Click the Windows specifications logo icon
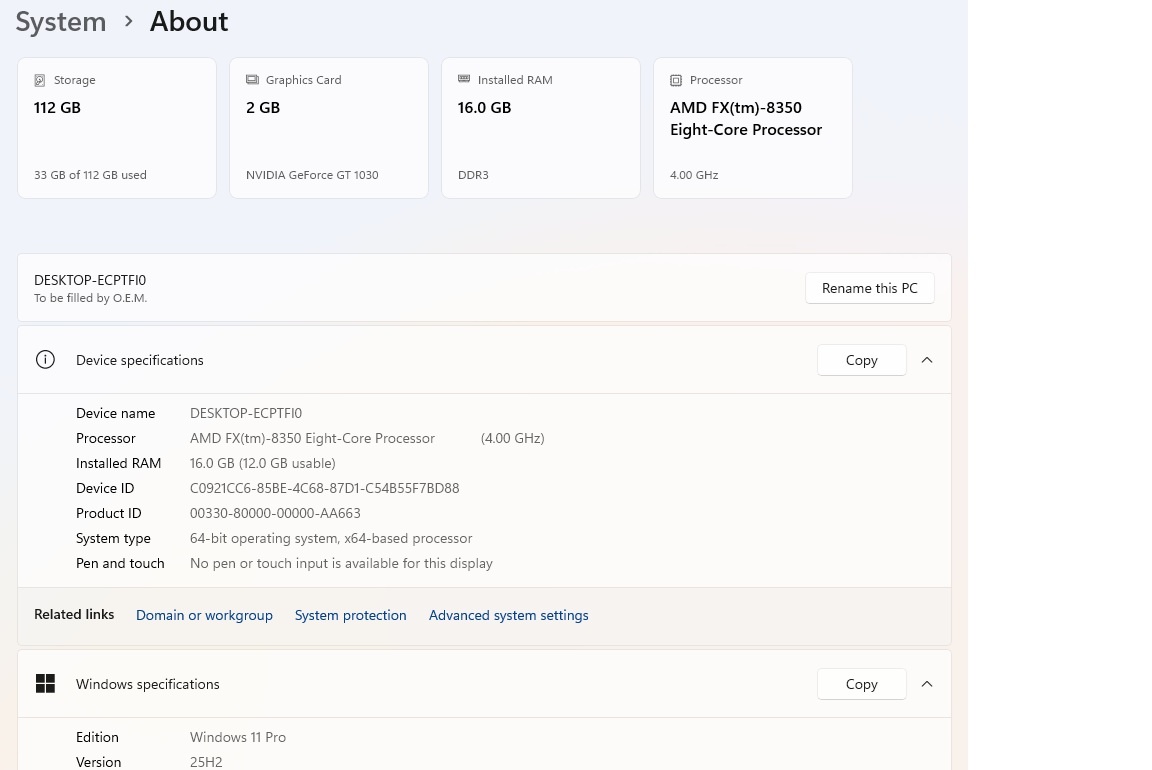This screenshot has height=770, width=1152. click(46, 684)
